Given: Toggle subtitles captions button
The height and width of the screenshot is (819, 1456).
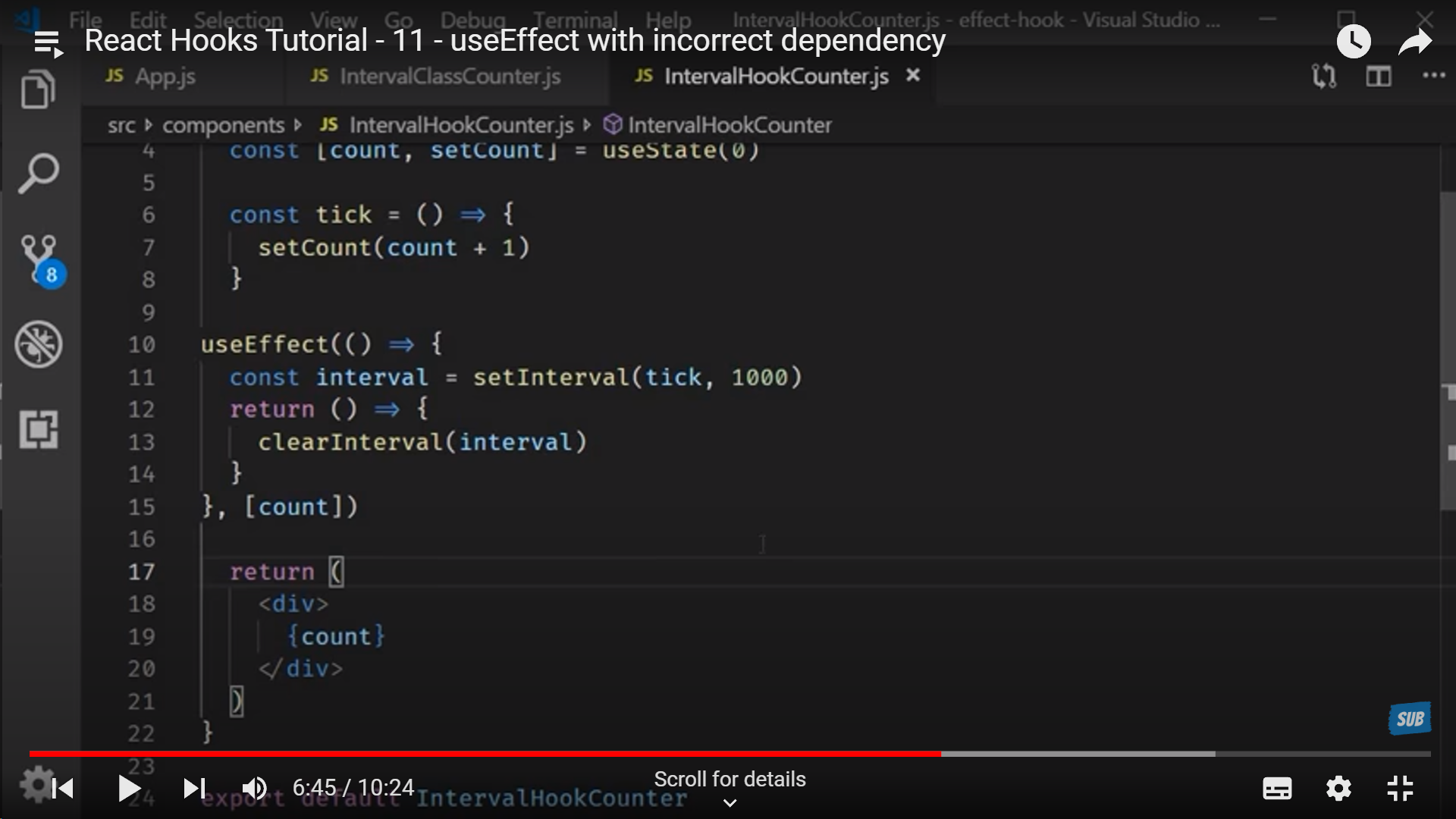Looking at the screenshot, I should point(1277,789).
